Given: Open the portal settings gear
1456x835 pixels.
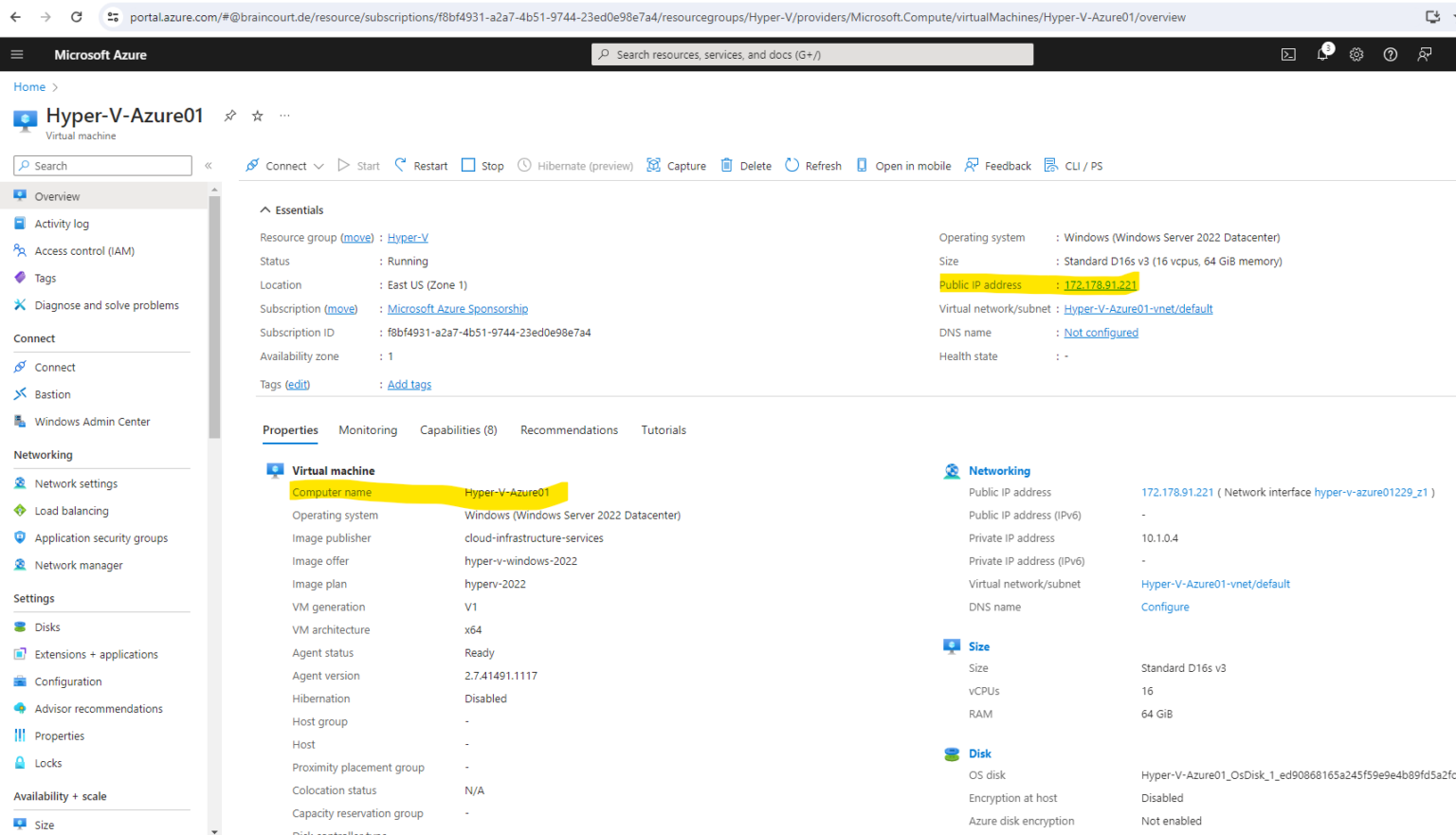Looking at the screenshot, I should [1356, 54].
